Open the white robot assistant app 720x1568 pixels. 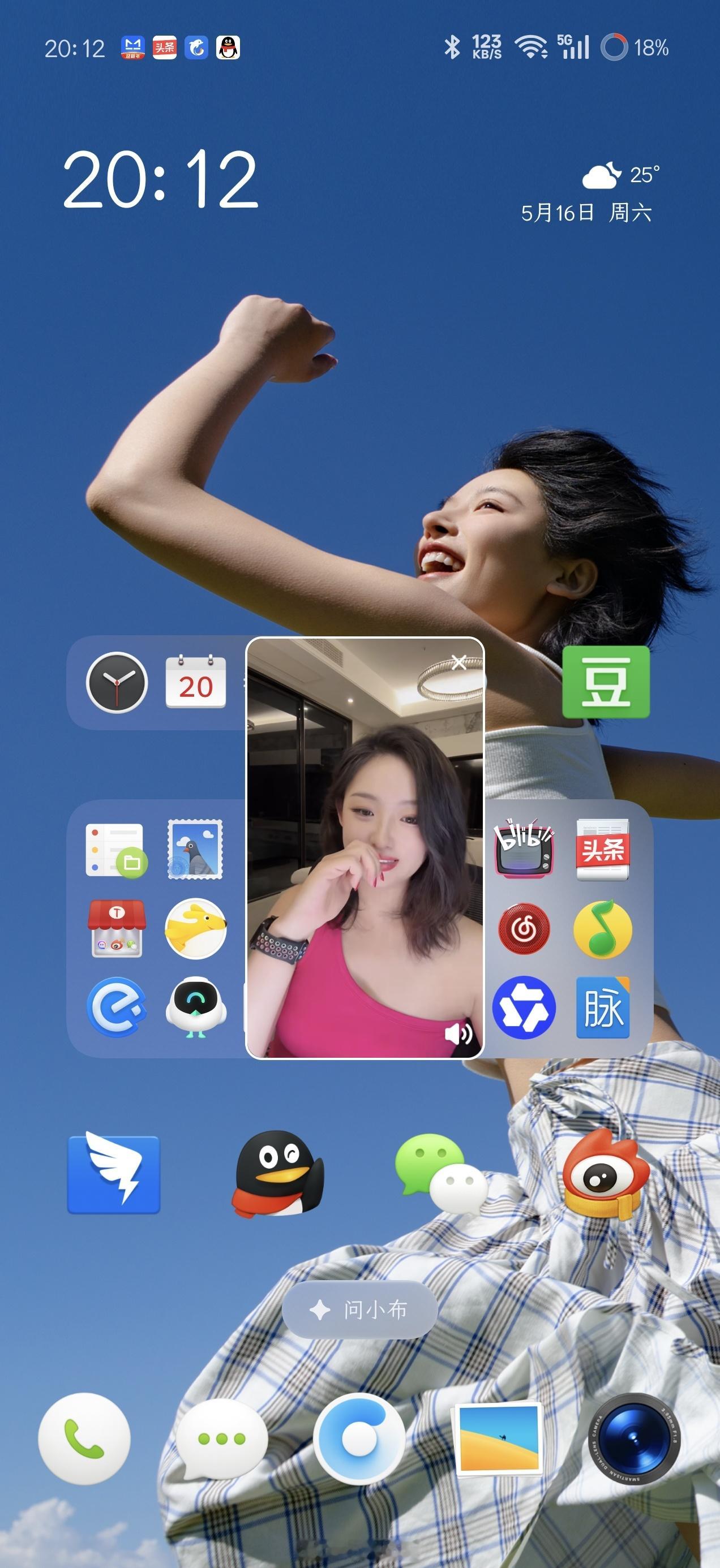pos(195,1007)
